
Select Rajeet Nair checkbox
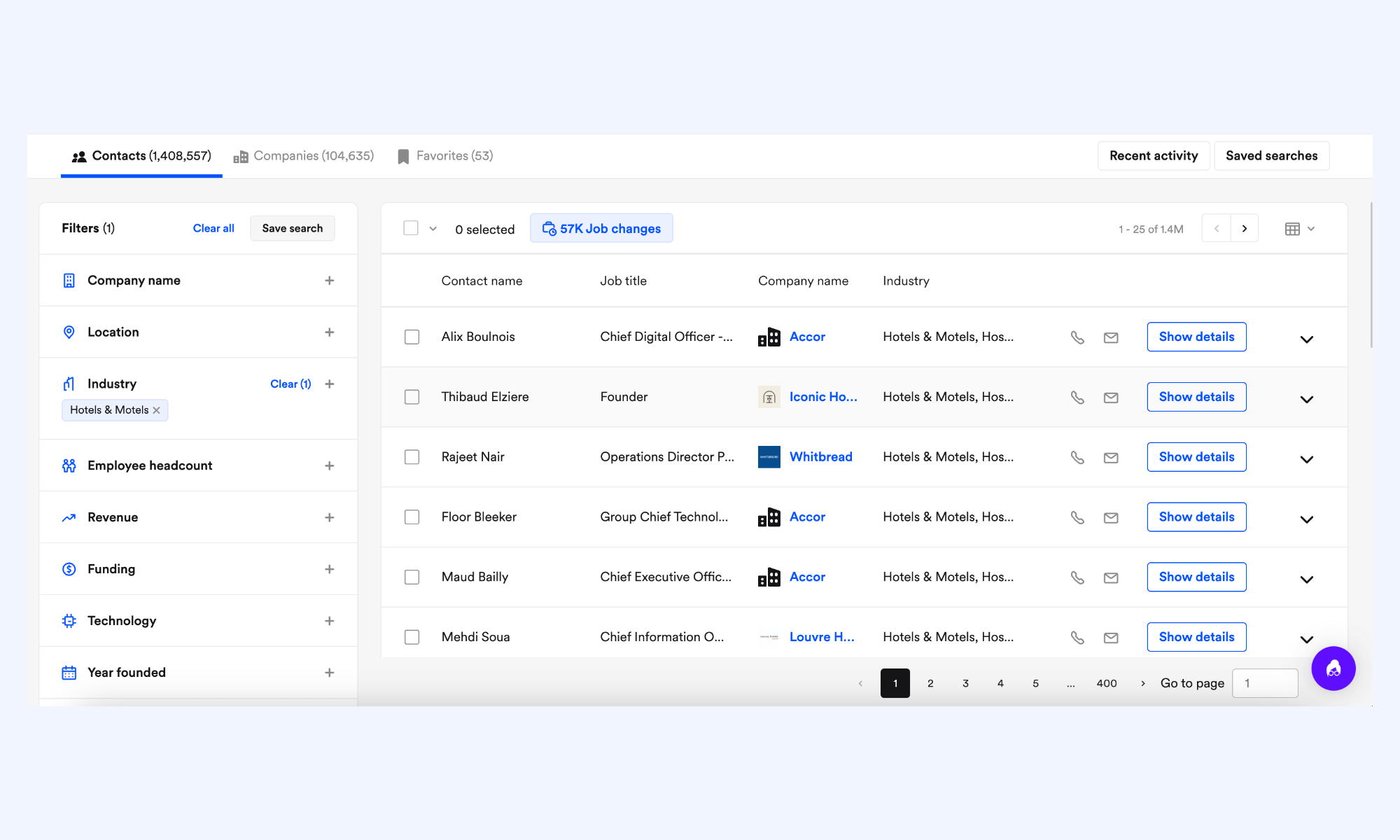tap(412, 457)
